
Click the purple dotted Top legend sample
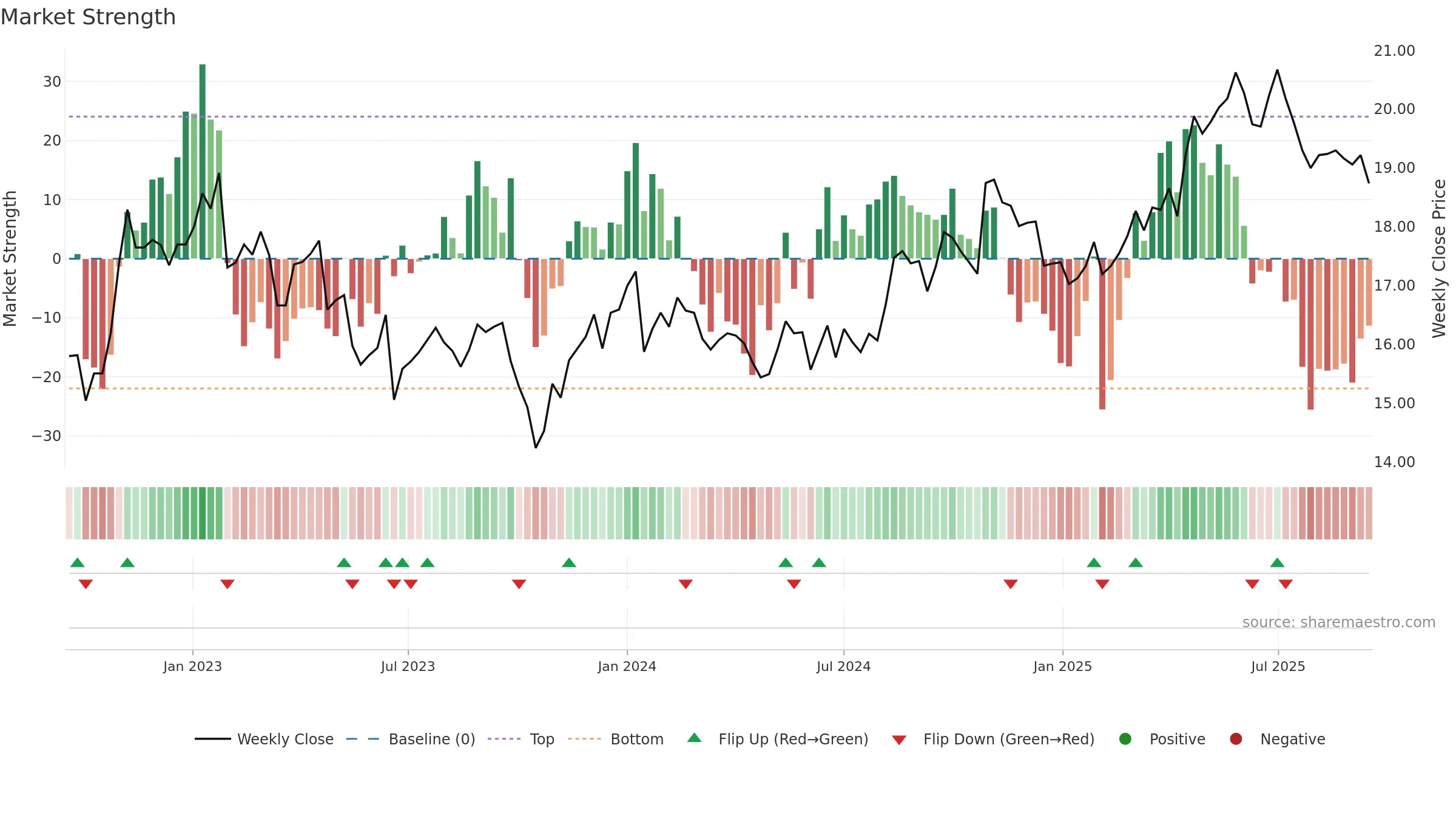[x=504, y=739]
